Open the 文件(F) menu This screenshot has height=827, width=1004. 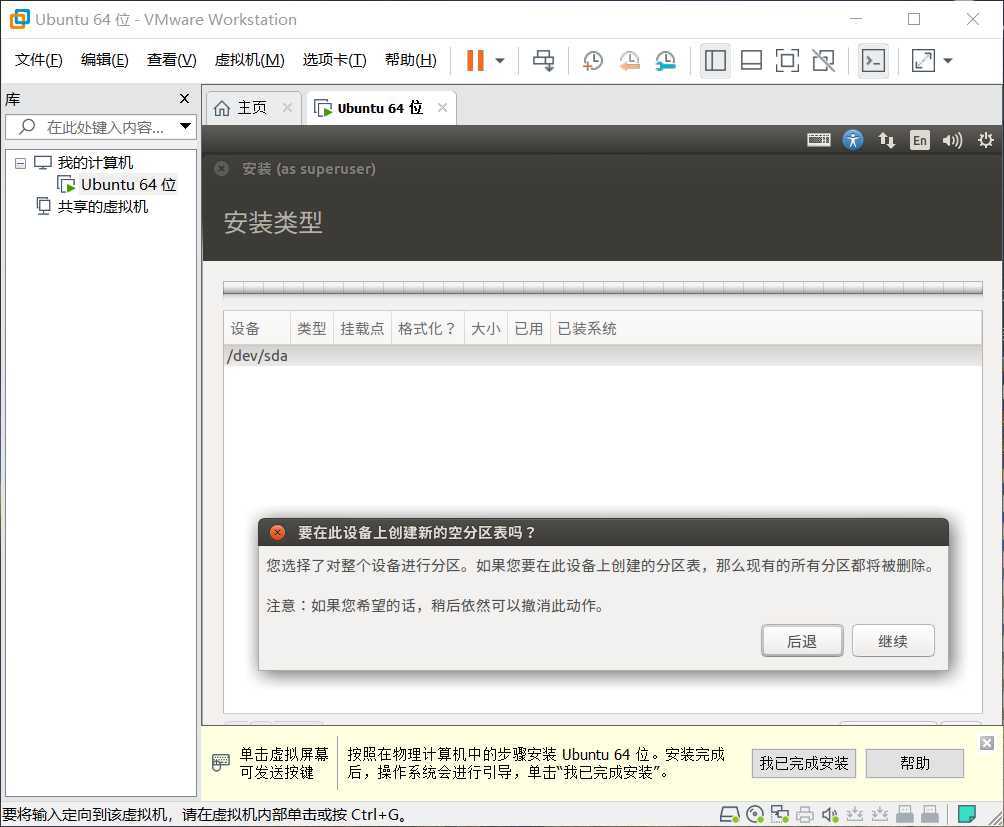pyautogui.click(x=38, y=60)
